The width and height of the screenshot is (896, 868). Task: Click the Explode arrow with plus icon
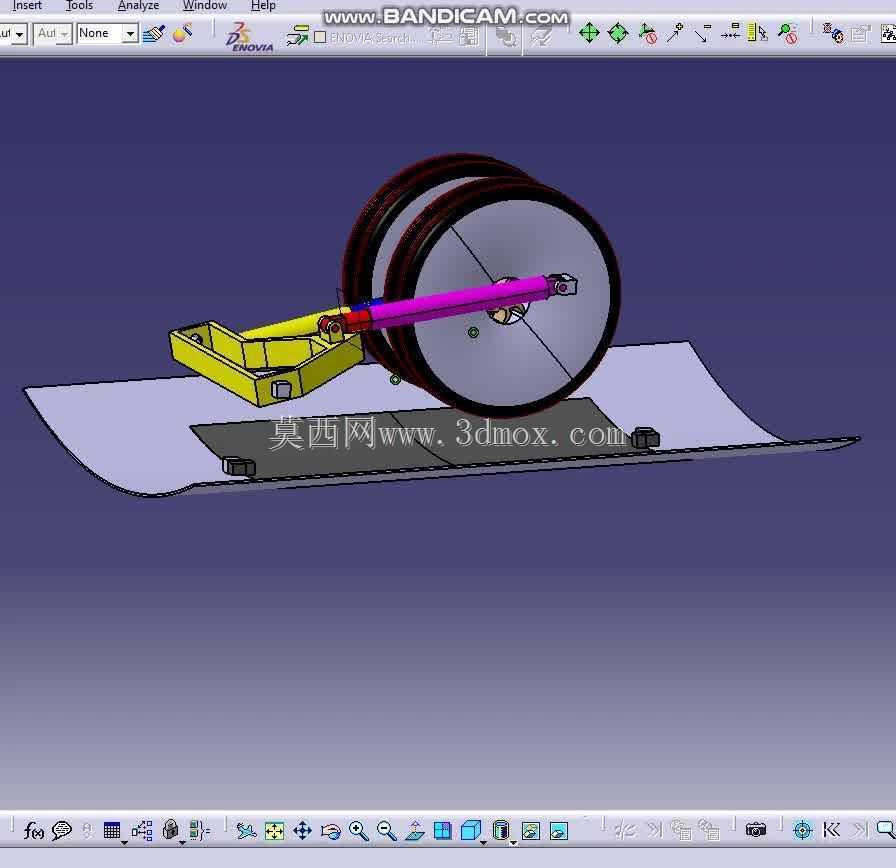pos(675,33)
